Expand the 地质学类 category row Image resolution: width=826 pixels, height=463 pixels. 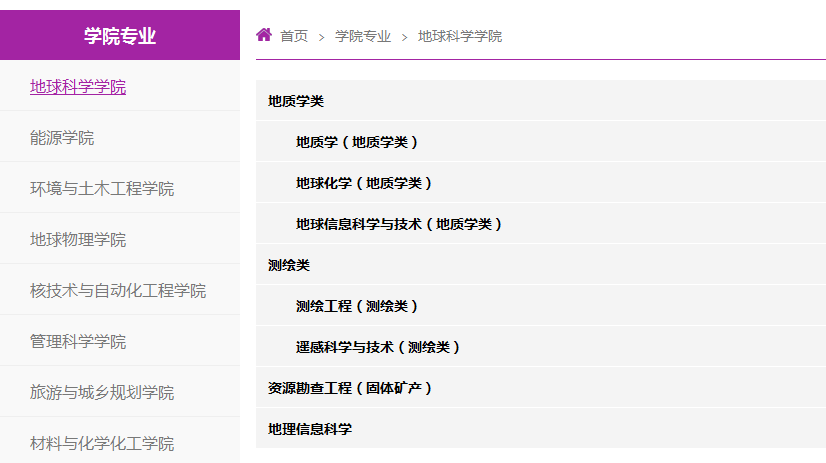[x=296, y=101]
